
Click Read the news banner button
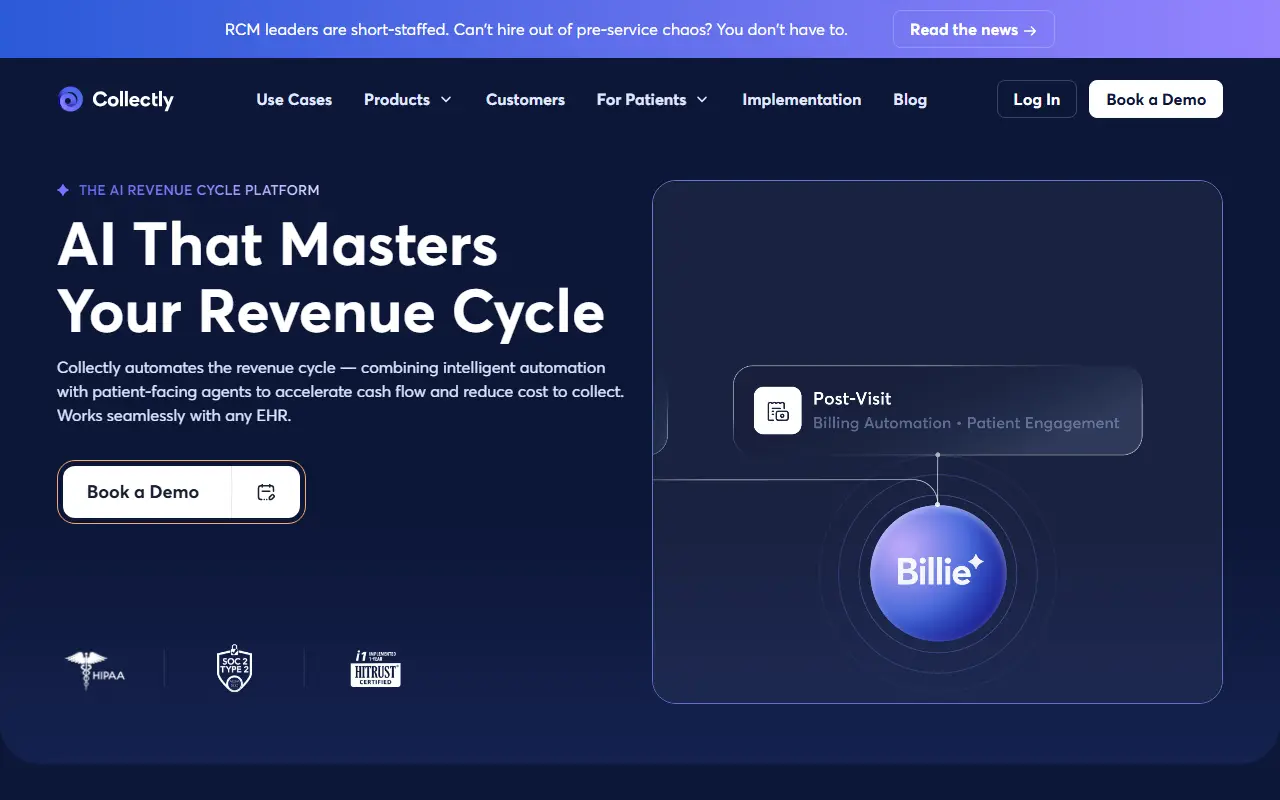(x=973, y=30)
